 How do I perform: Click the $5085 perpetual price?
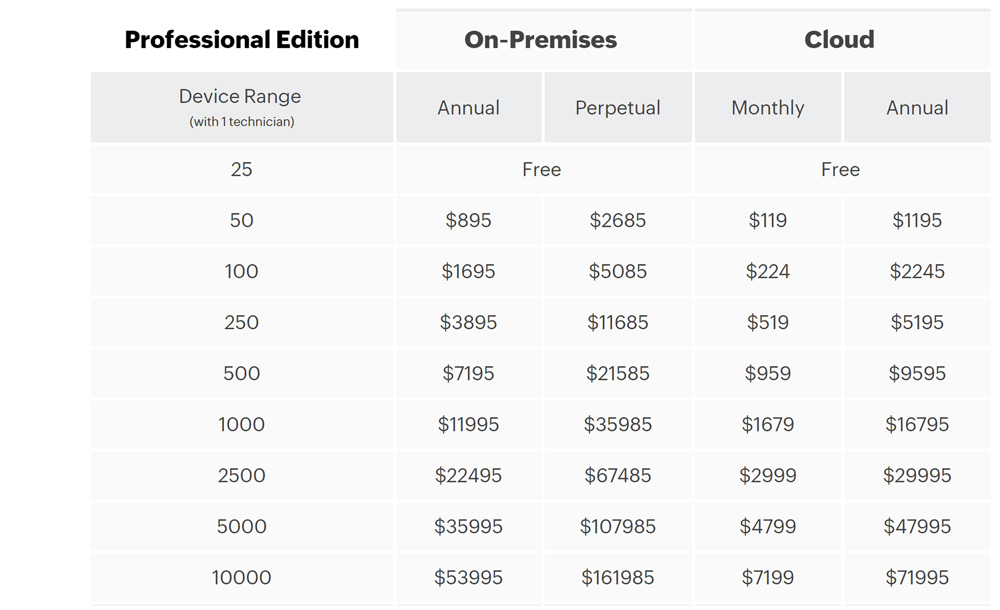coord(618,272)
